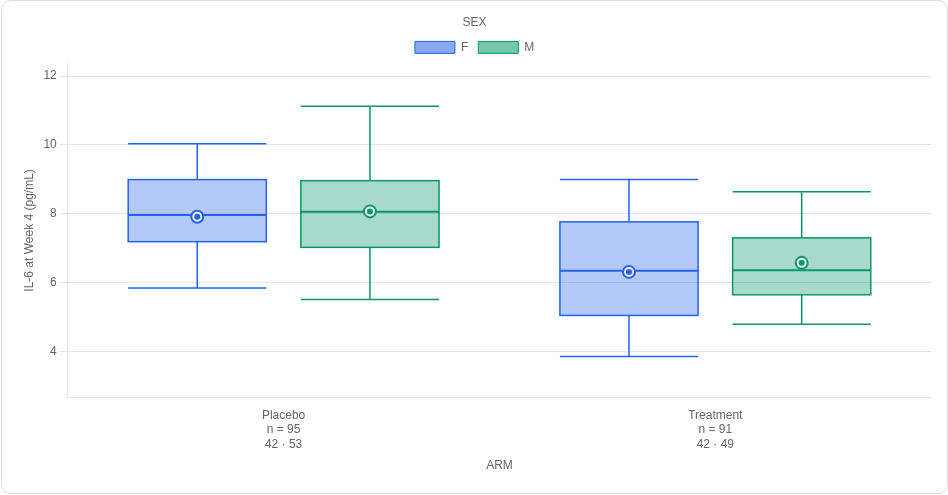Toggle the F series legend swatch
Viewport: 948px width, 495px height.
pyautogui.click(x=435, y=47)
